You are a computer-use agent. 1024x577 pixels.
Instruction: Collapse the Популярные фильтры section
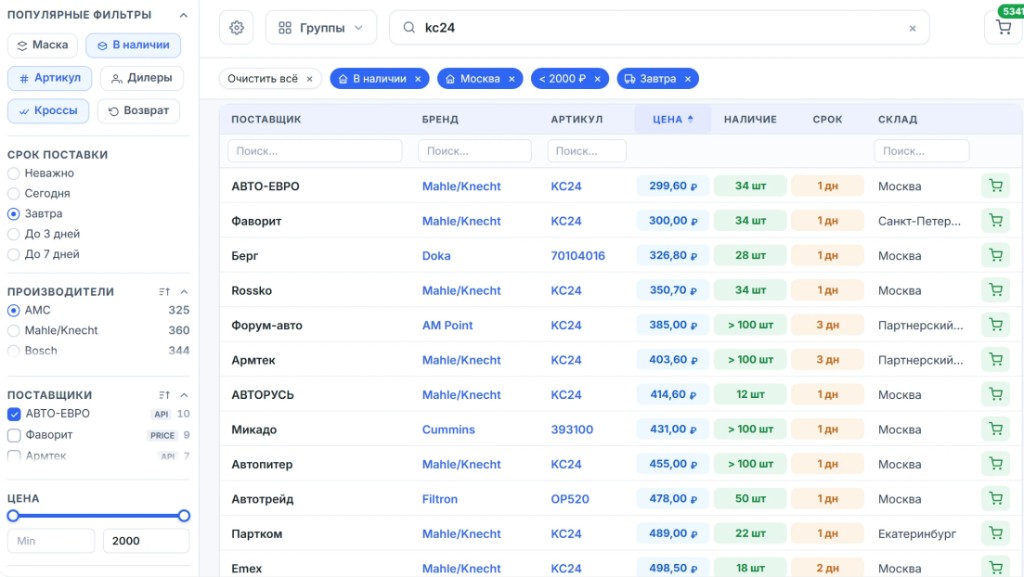coord(184,15)
